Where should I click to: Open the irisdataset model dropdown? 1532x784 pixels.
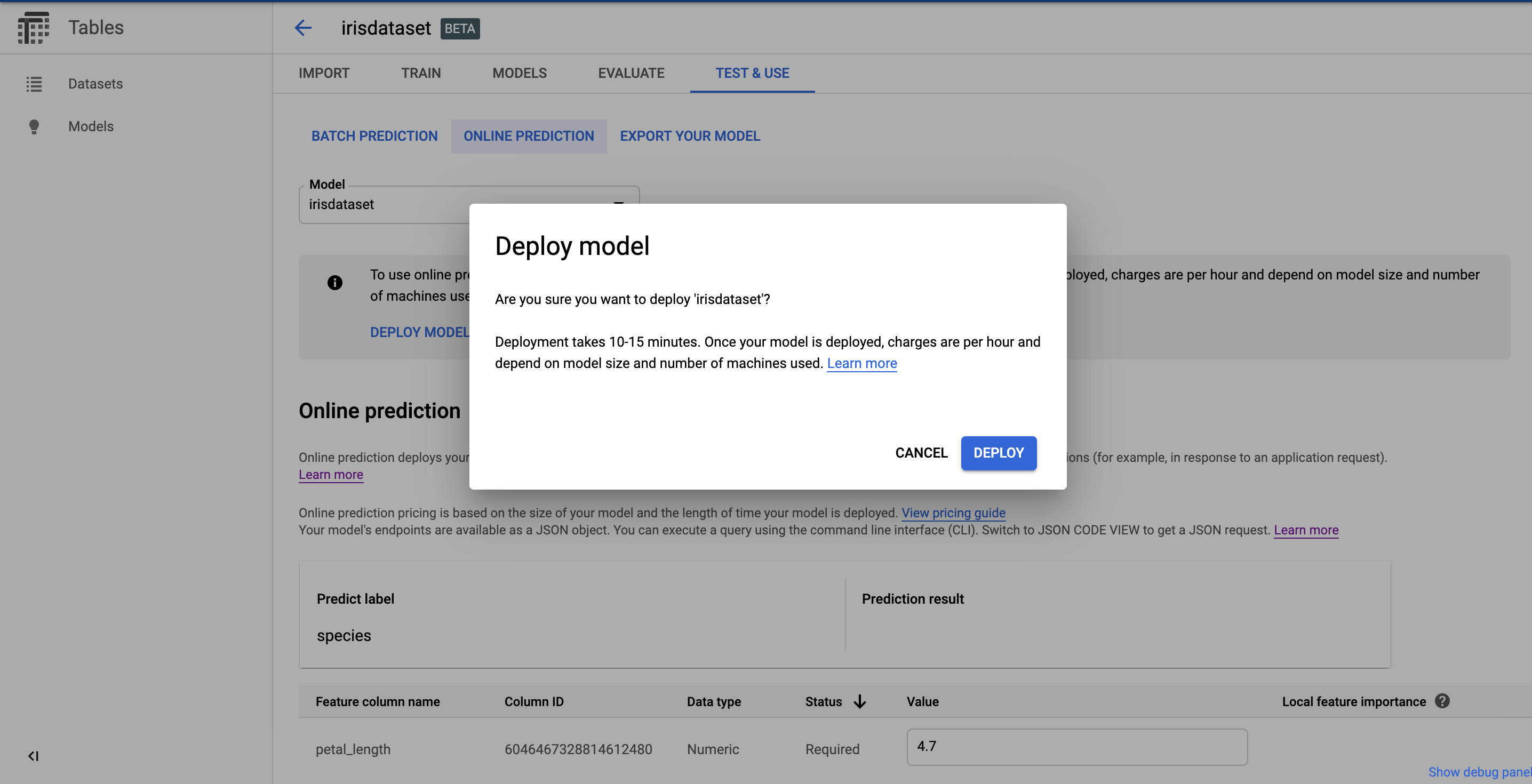(x=619, y=204)
